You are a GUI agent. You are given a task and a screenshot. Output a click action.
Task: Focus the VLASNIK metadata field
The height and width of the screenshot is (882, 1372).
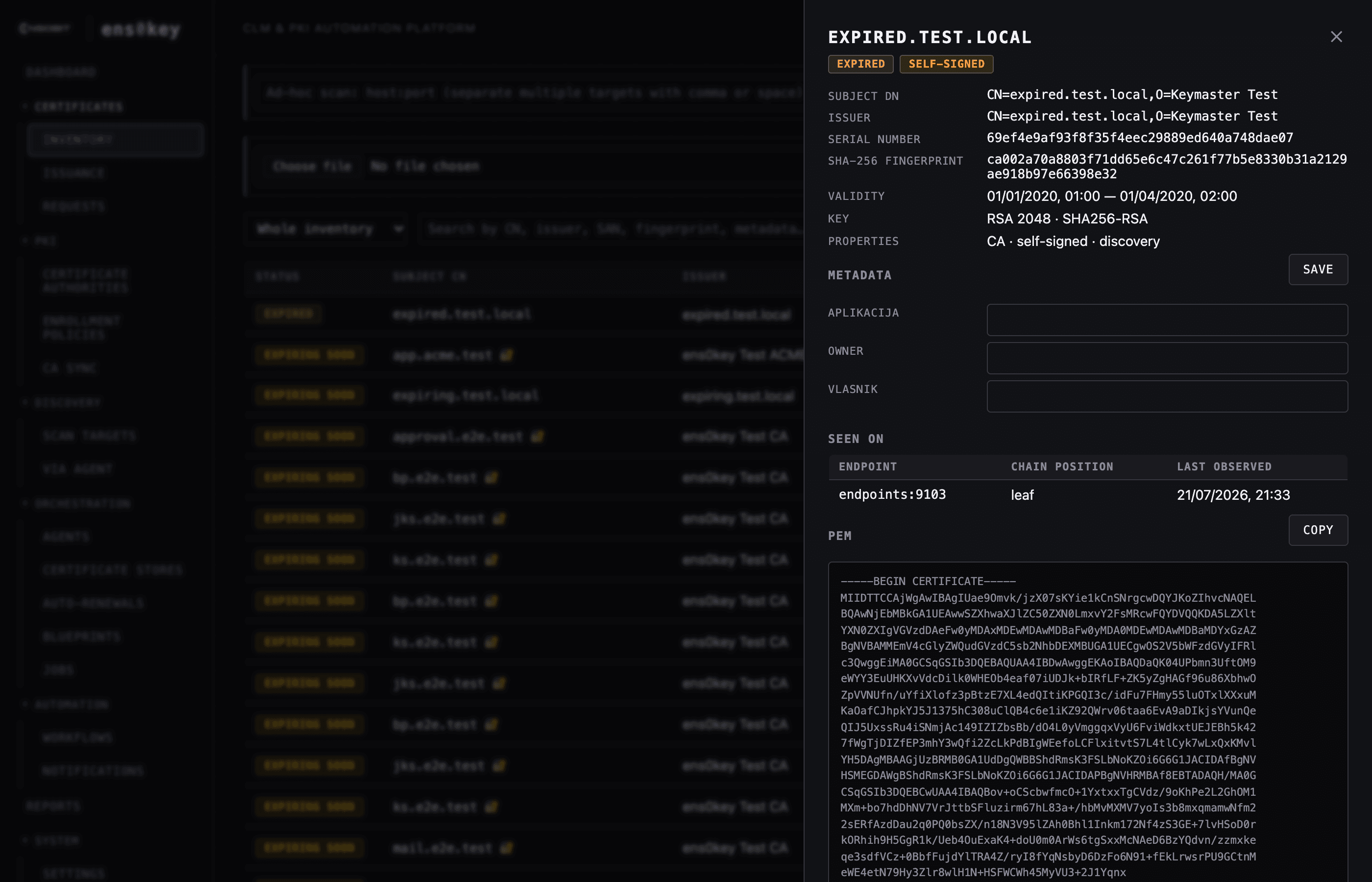tap(1167, 396)
